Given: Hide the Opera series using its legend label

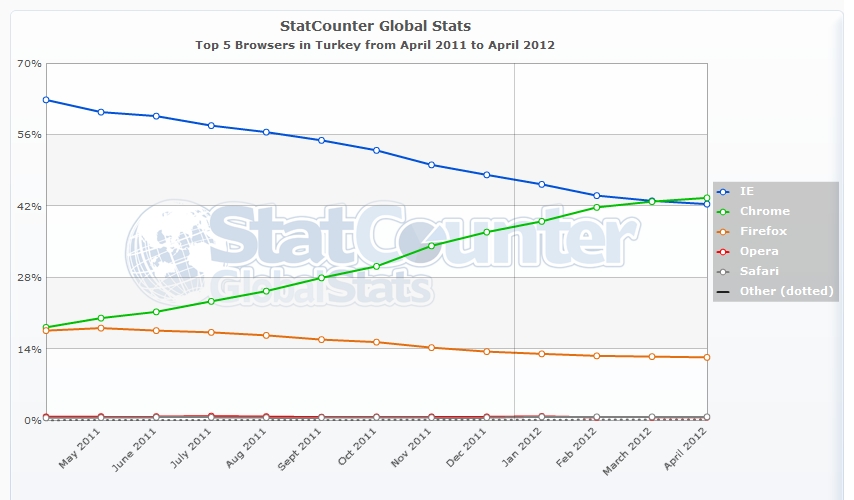Looking at the screenshot, I should (x=759, y=251).
